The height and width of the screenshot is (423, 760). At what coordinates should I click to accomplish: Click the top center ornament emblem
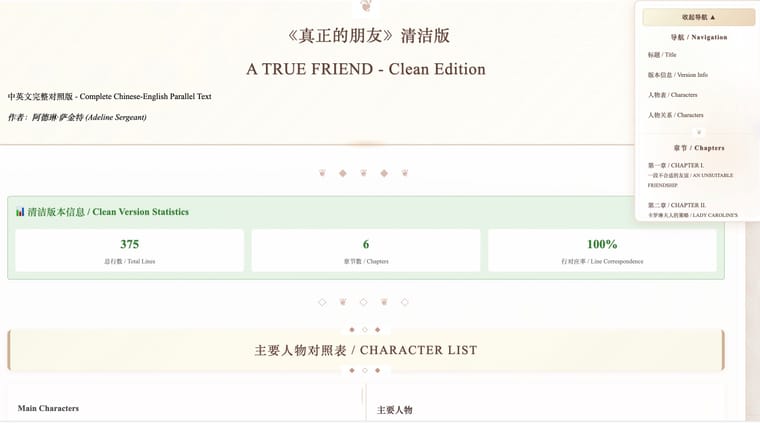[366, 6]
